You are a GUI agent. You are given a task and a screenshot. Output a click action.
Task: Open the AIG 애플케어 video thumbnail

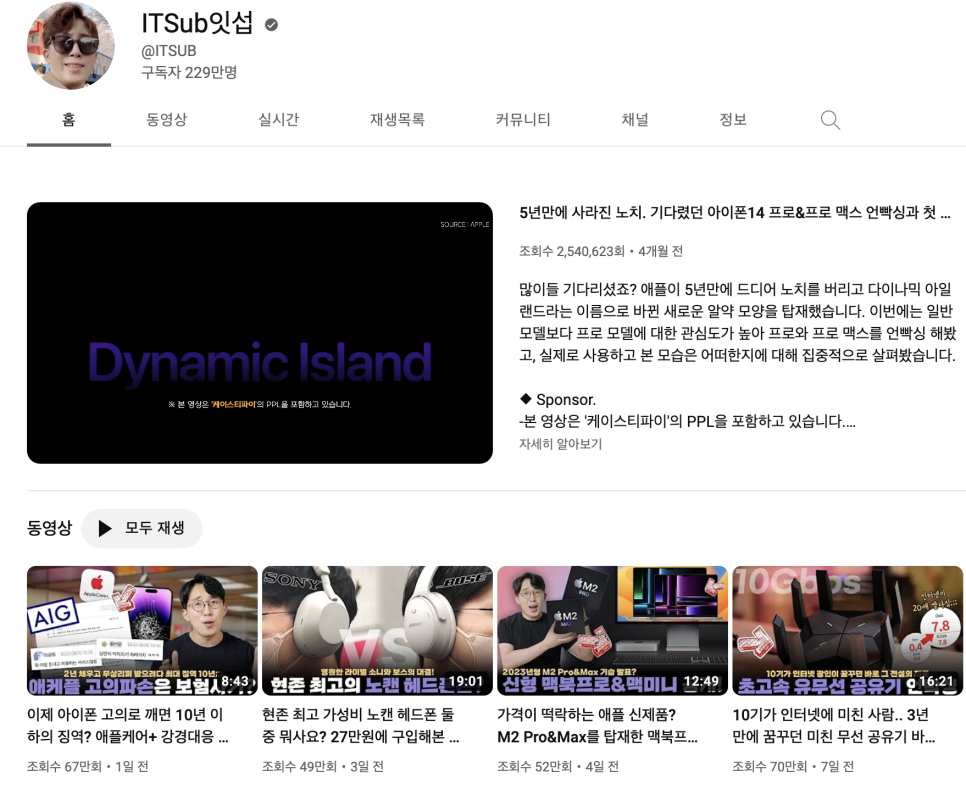[x=142, y=631]
